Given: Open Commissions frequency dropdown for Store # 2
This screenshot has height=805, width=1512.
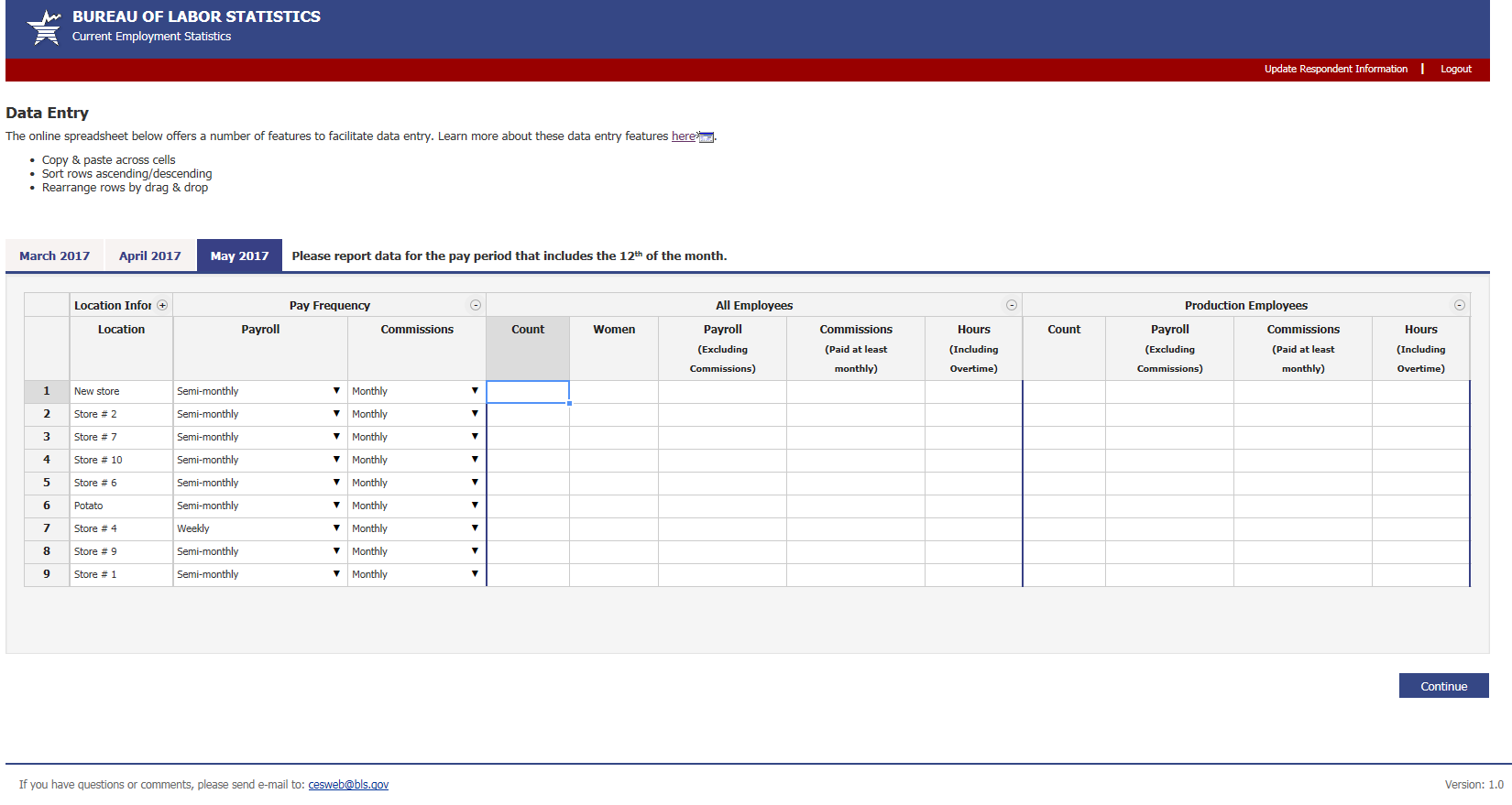Looking at the screenshot, I should tap(475, 414).
